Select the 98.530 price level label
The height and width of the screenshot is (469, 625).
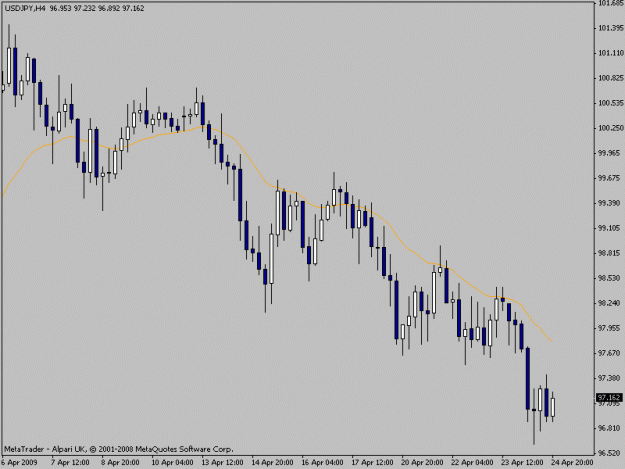point(611,278)
